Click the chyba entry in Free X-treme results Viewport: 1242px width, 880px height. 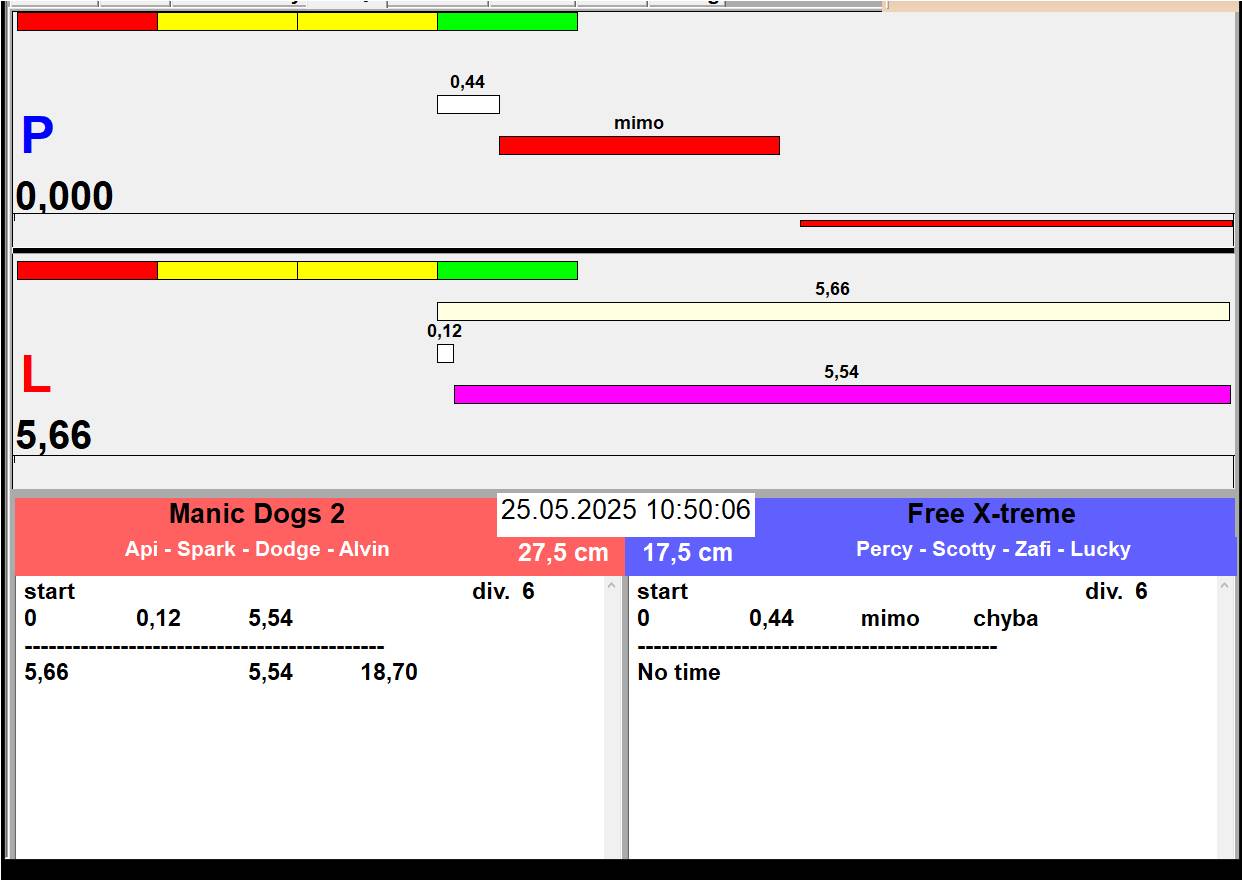pyautogui.click(x=1006, y=619)
